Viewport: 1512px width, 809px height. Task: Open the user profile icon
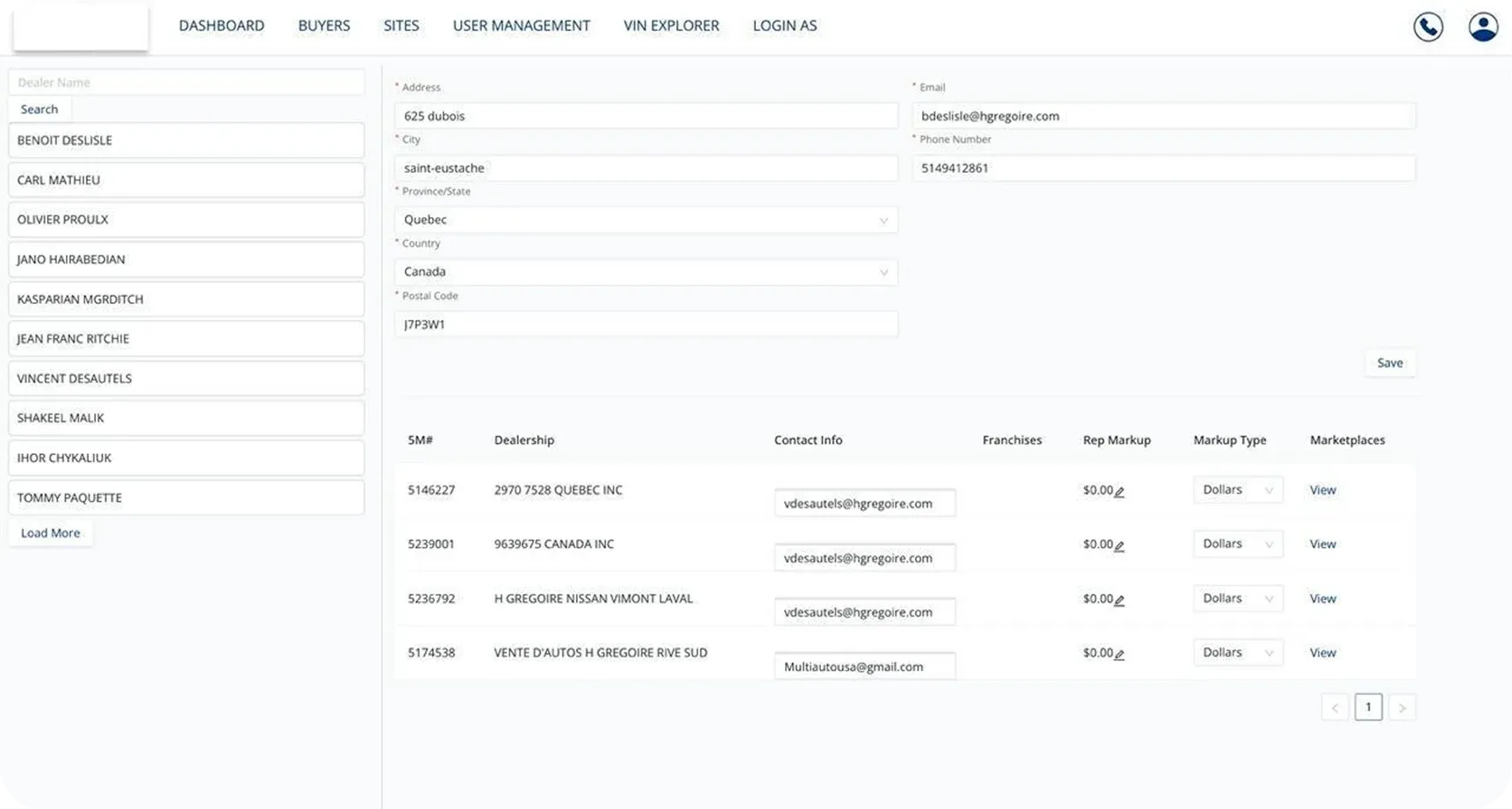[x=1483, y=26]
